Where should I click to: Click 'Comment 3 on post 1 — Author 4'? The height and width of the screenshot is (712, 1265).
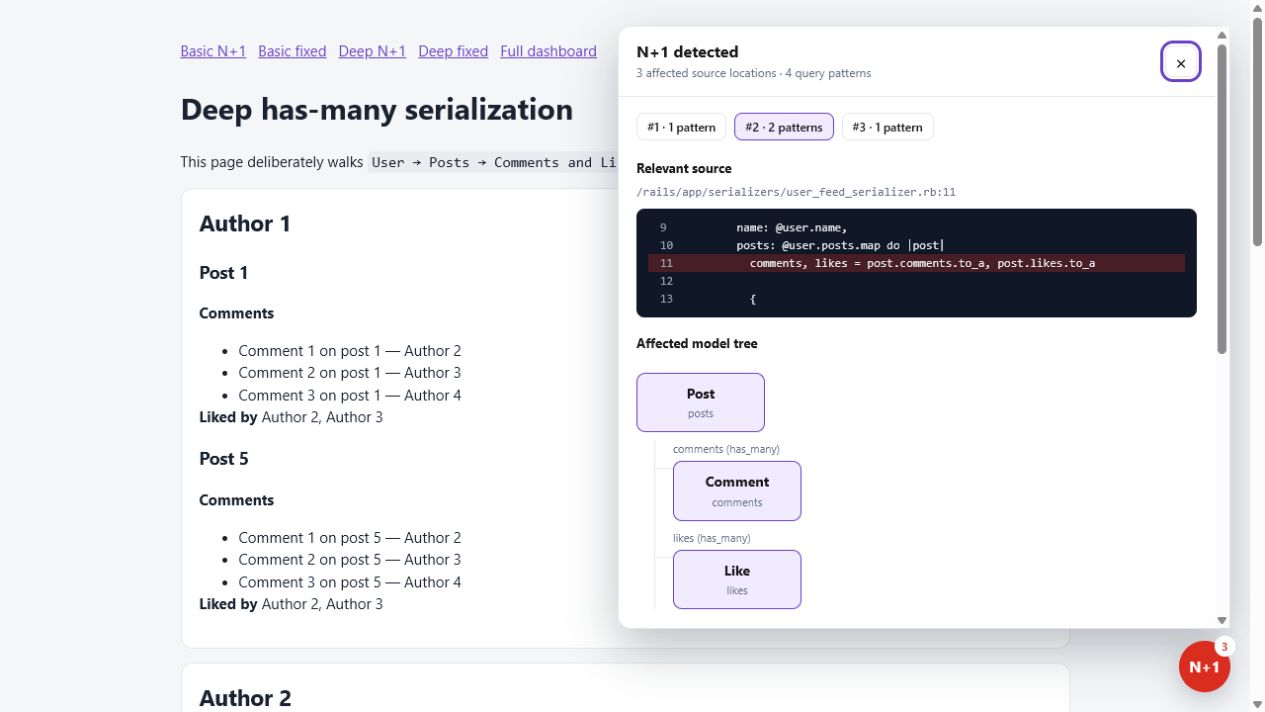(x=349, y=395)
